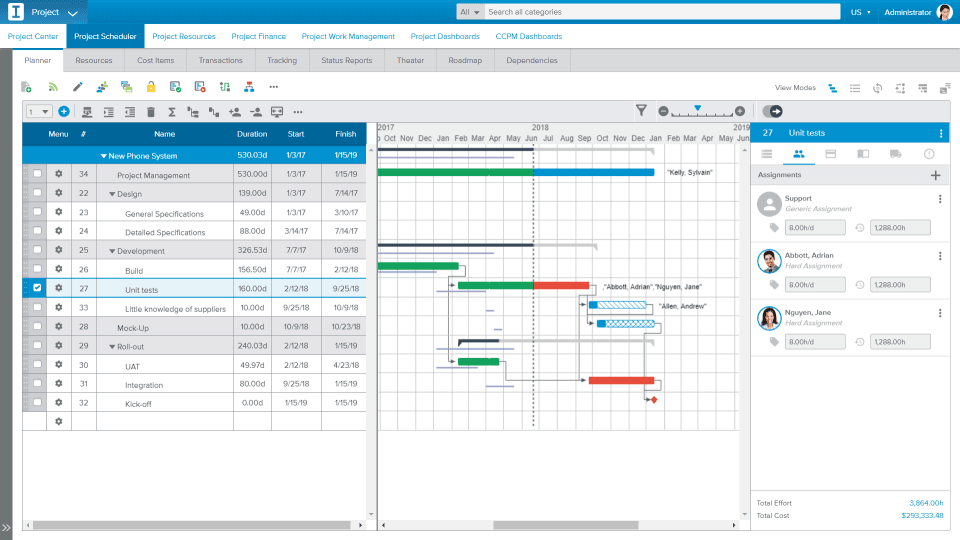Toggle the side panel switch

773,111
